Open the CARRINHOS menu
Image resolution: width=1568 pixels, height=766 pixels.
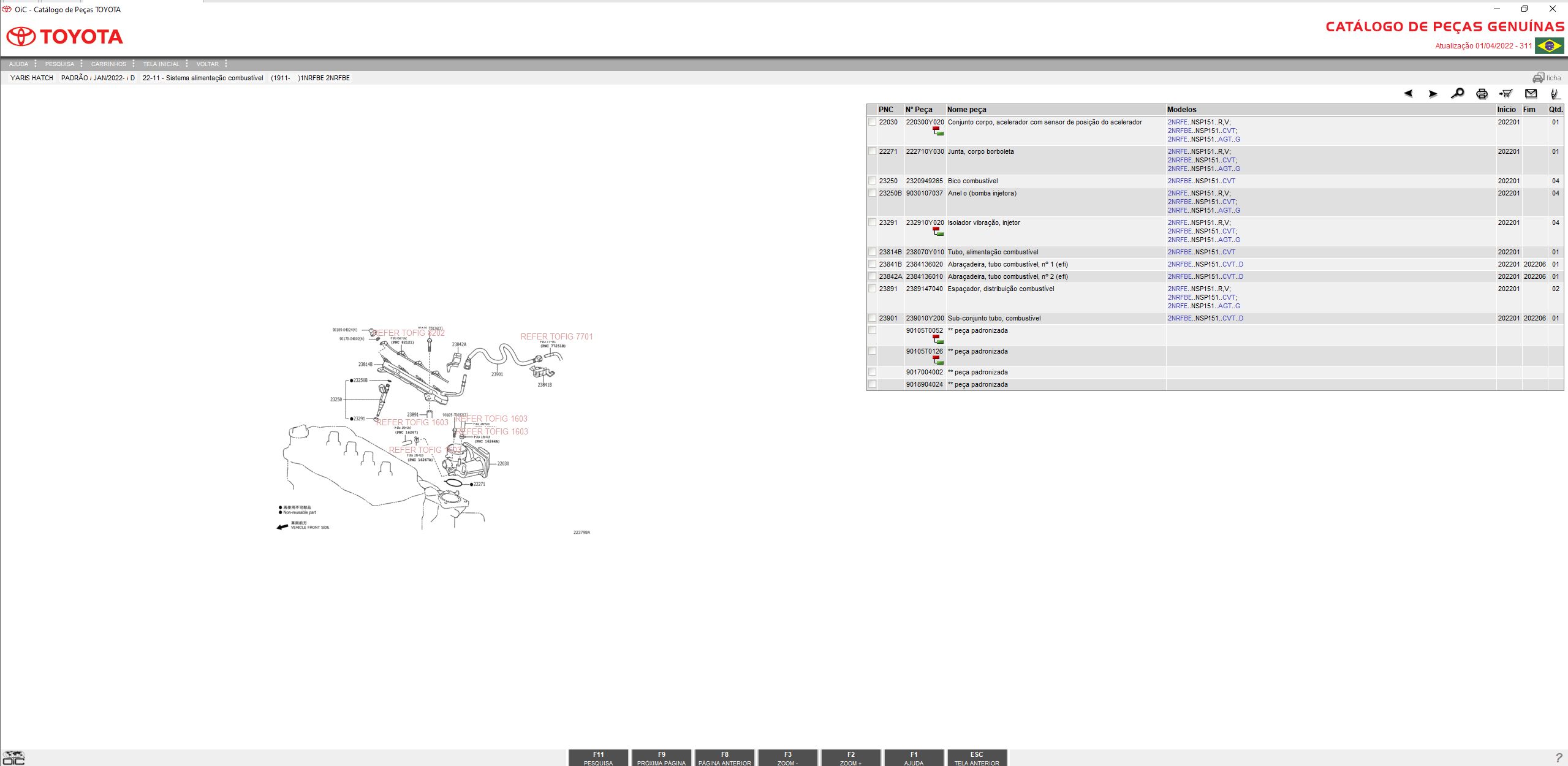pyautogui.click(x=108, y=64)
